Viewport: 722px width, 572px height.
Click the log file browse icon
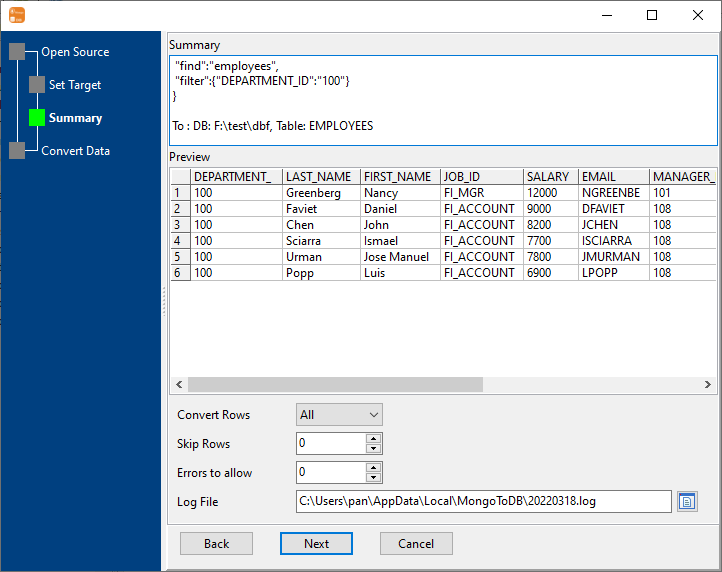[x=686, y=501]
